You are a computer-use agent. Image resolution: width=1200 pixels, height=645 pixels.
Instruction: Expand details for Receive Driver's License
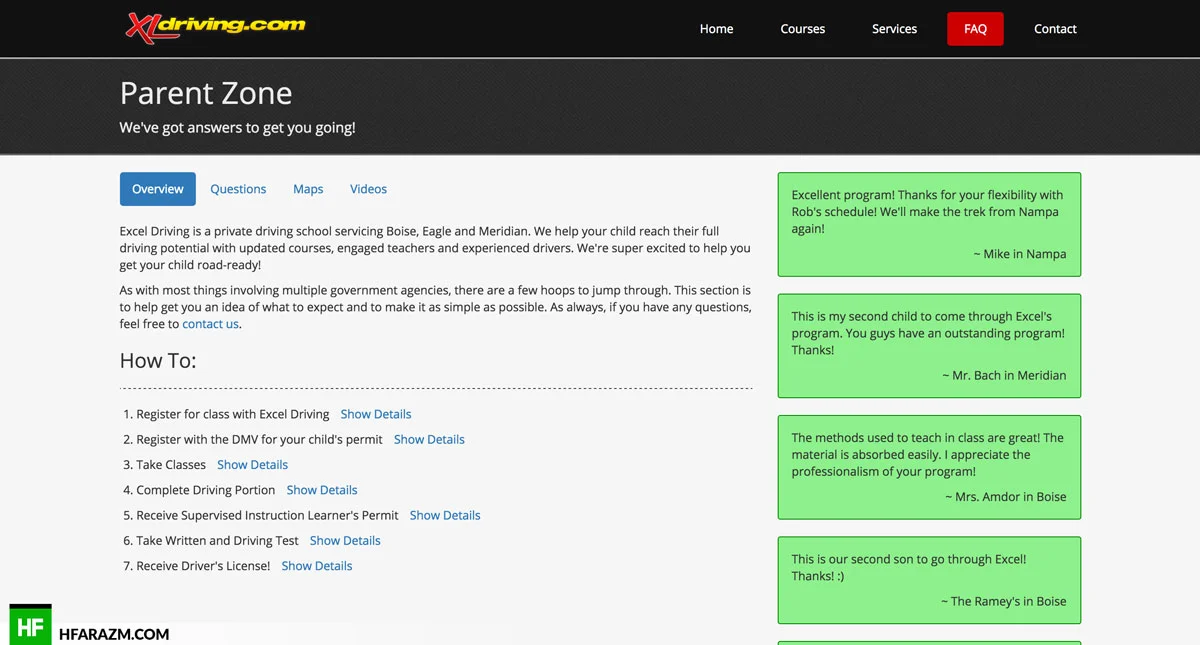[x=317, y=566]
